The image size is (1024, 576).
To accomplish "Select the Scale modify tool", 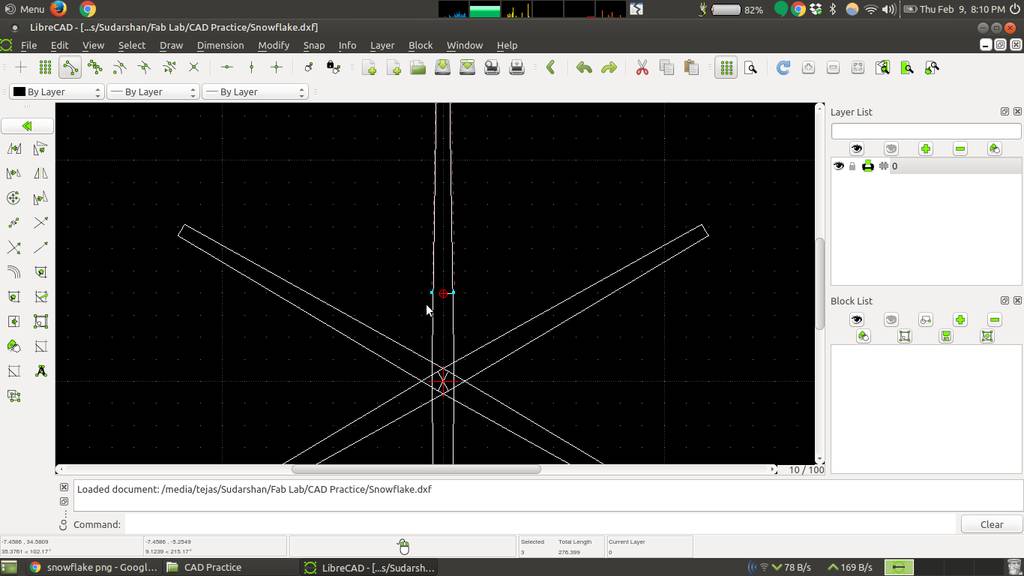I will coord(14,174).
